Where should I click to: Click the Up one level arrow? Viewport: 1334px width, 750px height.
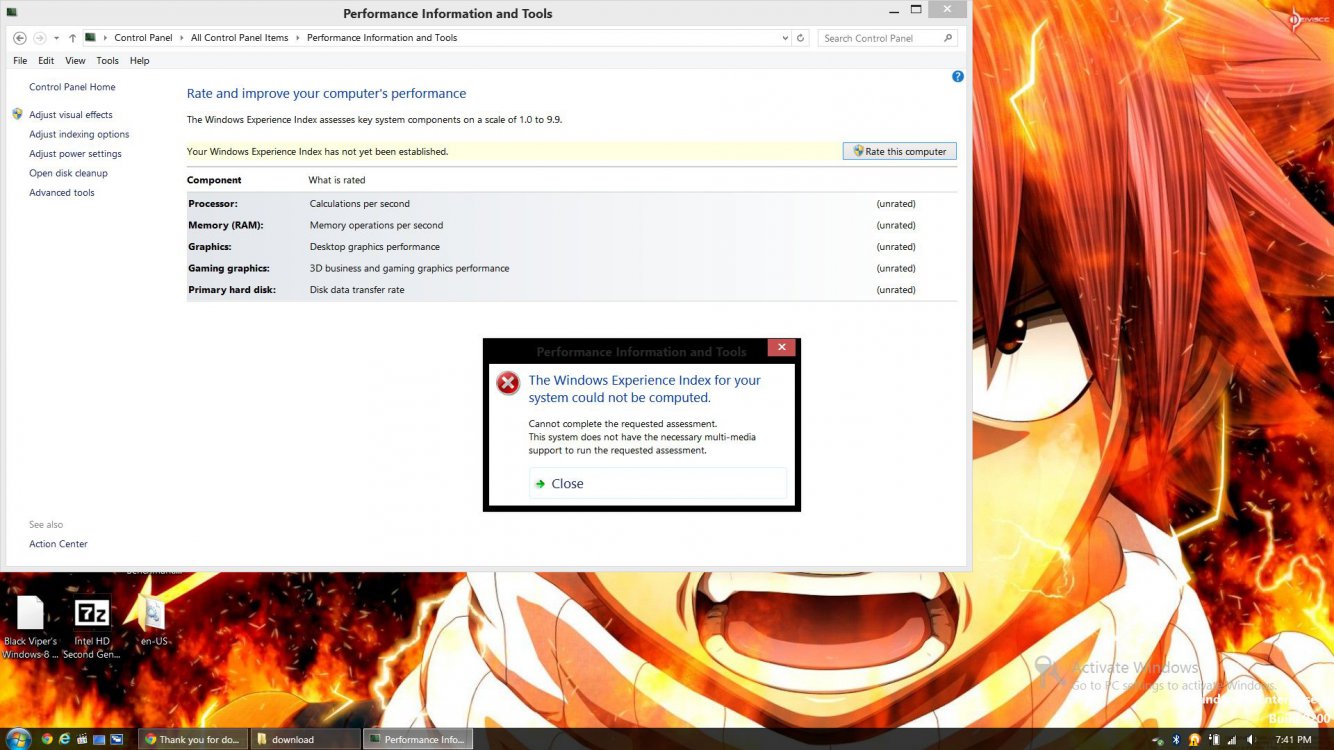click(x=72, y=38)
